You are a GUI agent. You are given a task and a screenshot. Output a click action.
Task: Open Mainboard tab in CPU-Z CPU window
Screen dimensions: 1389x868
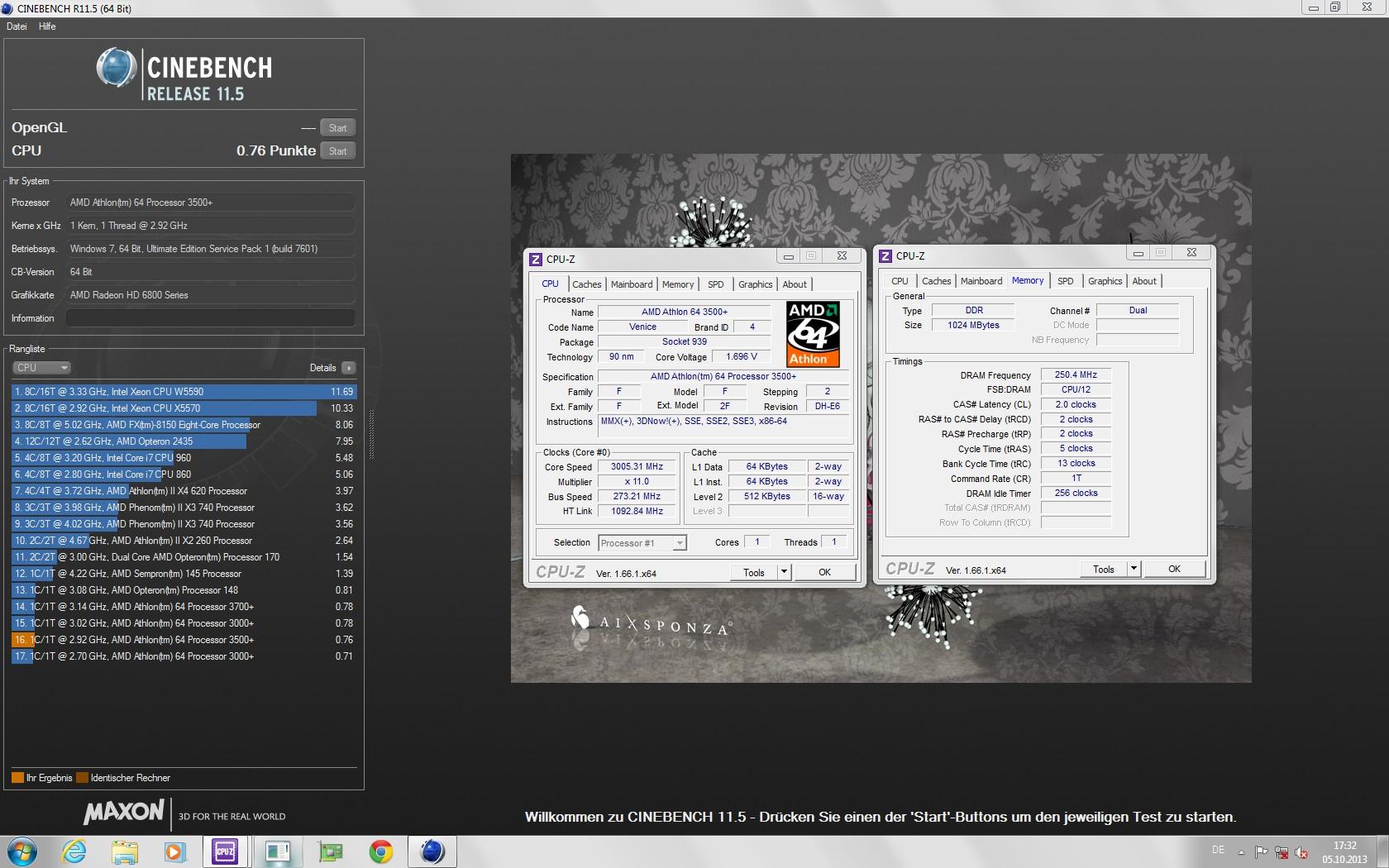pyautogui.click(x=632, y=284)
